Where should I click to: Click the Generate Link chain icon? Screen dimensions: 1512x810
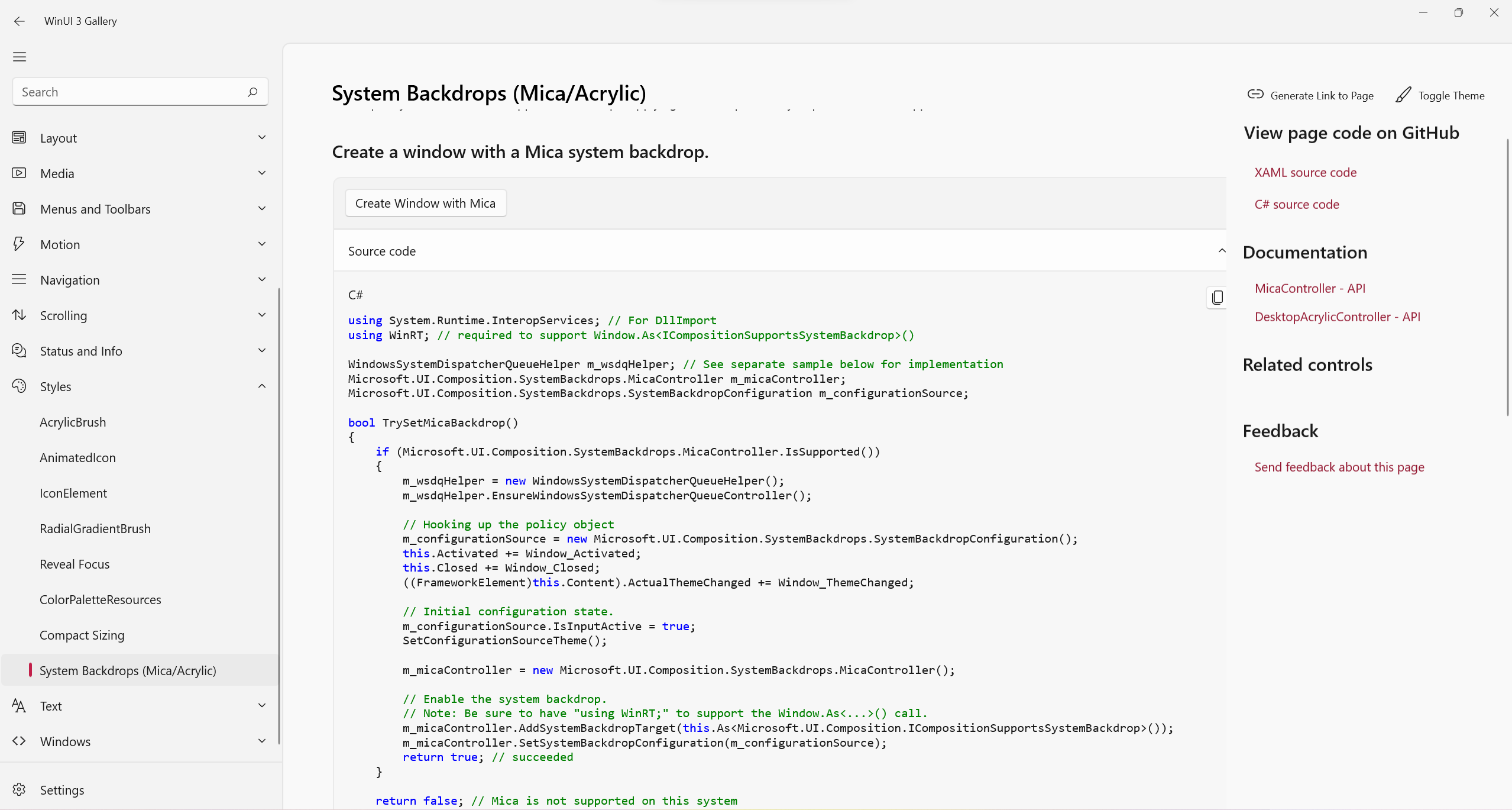point(1255,95)
